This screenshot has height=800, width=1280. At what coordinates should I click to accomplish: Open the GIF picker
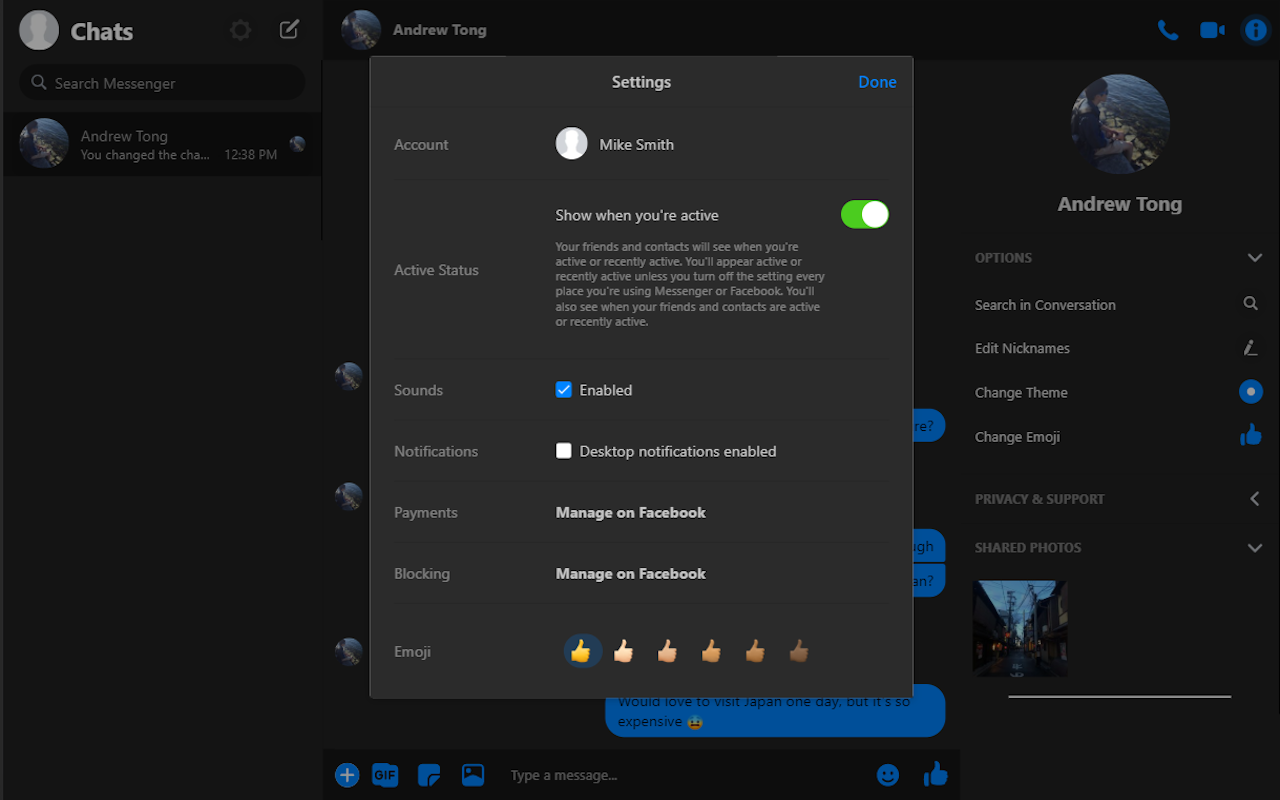[x=385, y=775]
